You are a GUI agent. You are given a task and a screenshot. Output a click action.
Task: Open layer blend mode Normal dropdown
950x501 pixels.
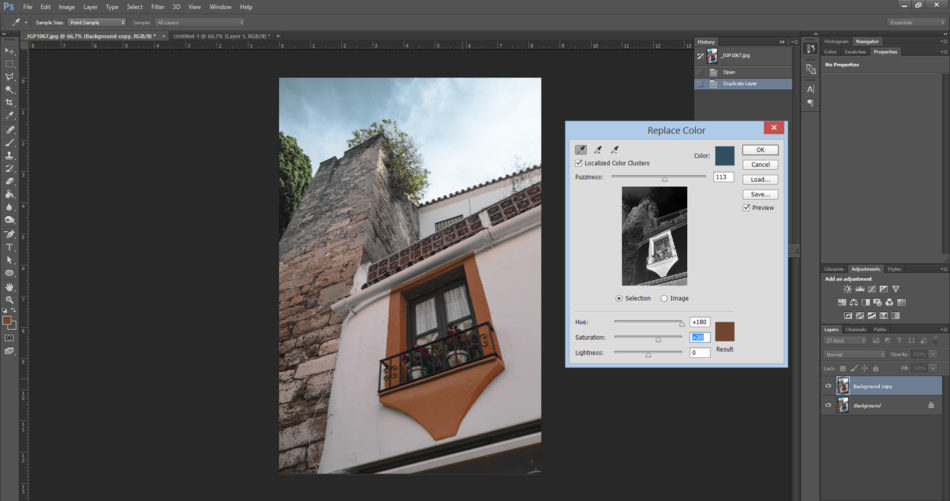click(854, 354)
